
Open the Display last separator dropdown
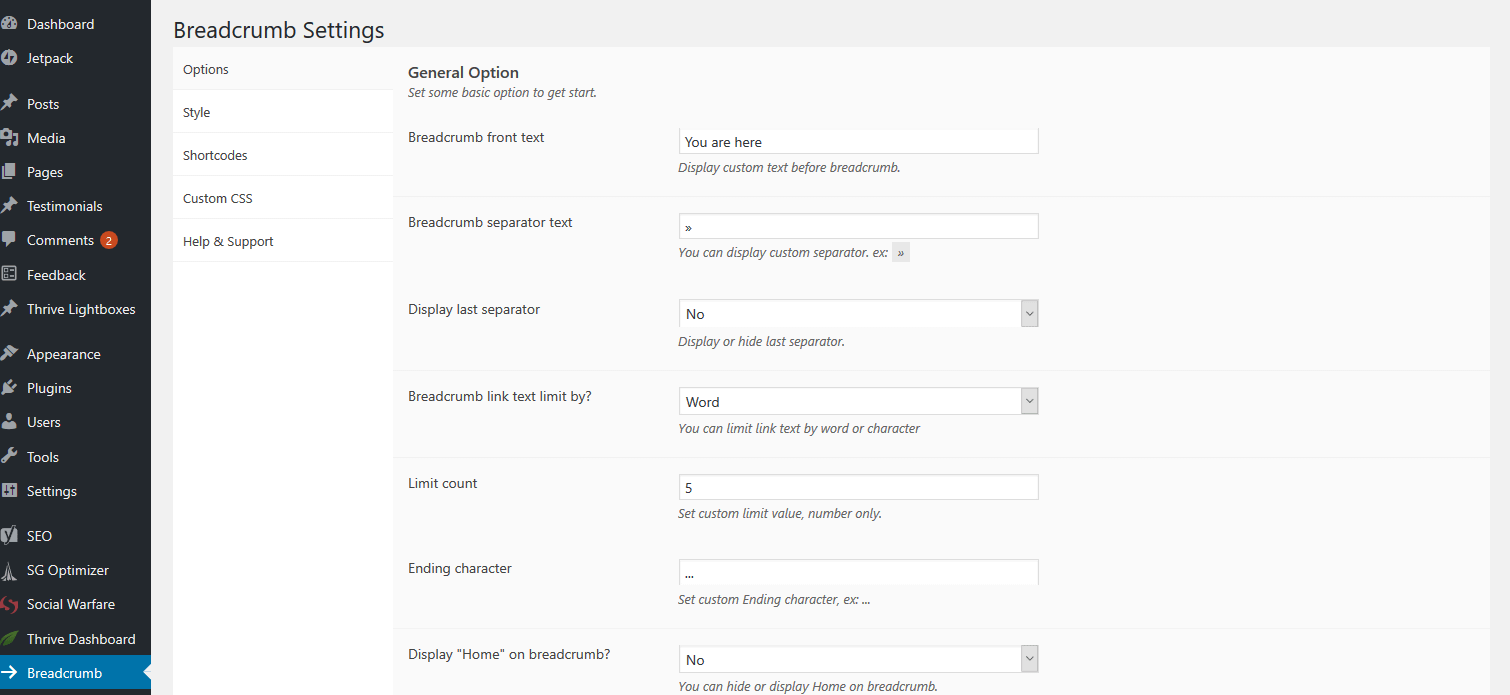click(858, 313)
